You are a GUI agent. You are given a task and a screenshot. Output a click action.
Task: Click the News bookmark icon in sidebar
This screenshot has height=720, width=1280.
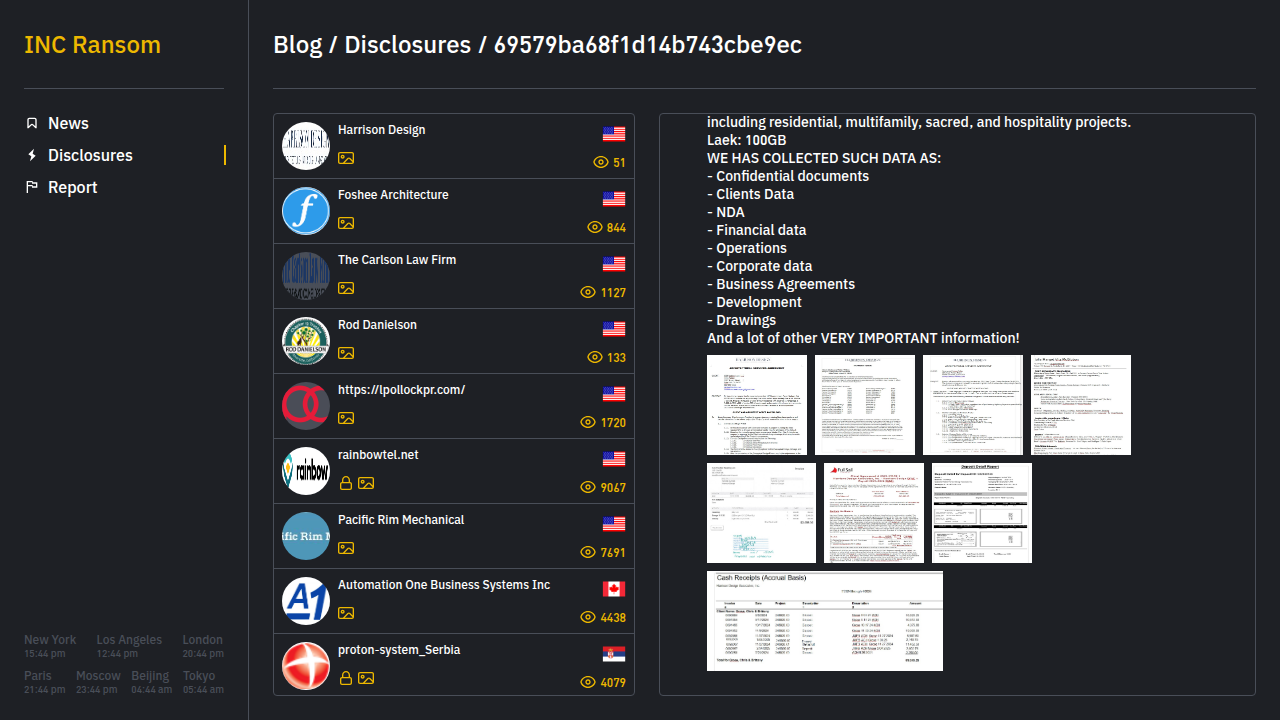coord(32,123)
